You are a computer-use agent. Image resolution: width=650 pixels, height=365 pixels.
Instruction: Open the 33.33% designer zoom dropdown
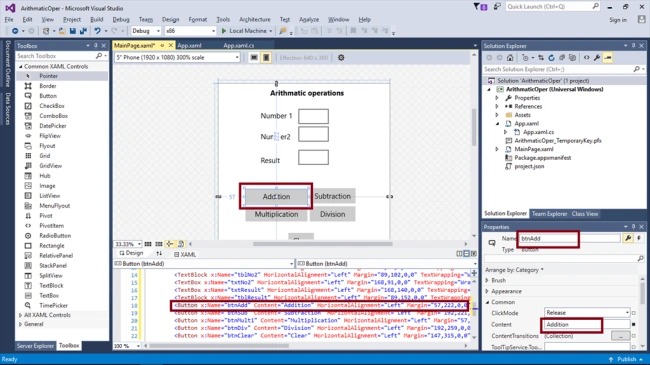coord(128,244)
